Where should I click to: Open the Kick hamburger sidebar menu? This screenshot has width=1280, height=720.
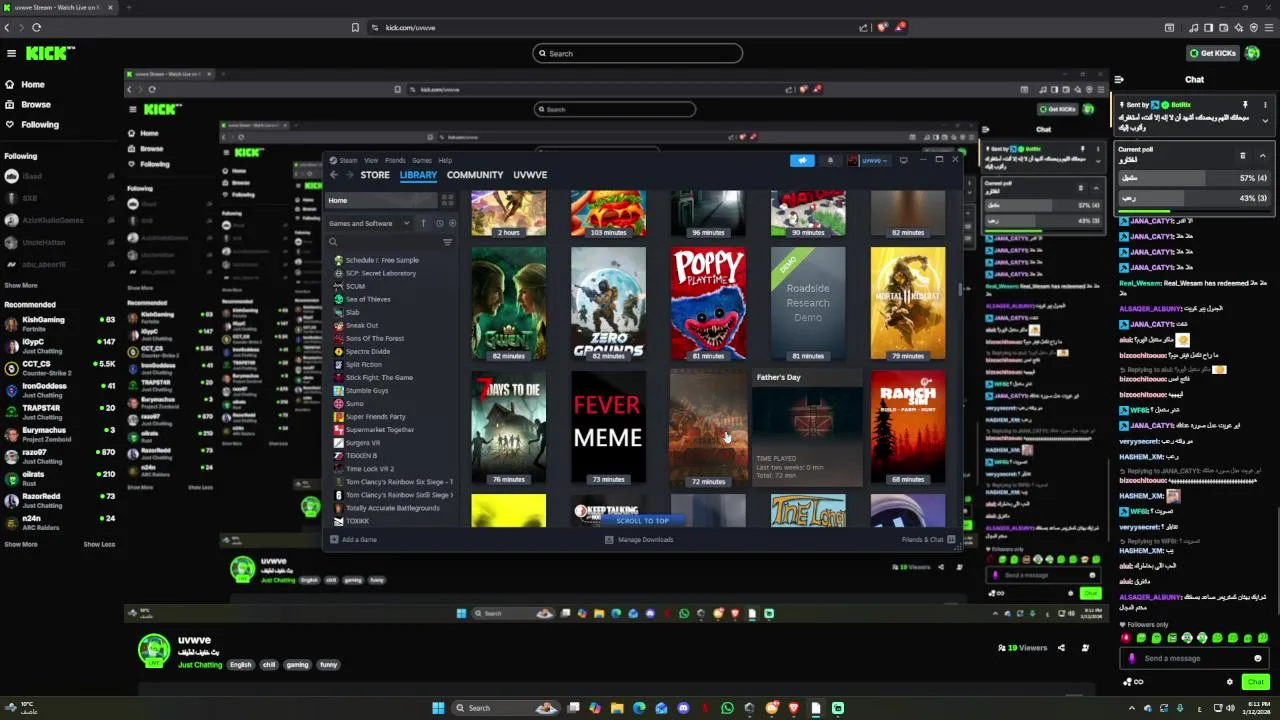point(11,53)
